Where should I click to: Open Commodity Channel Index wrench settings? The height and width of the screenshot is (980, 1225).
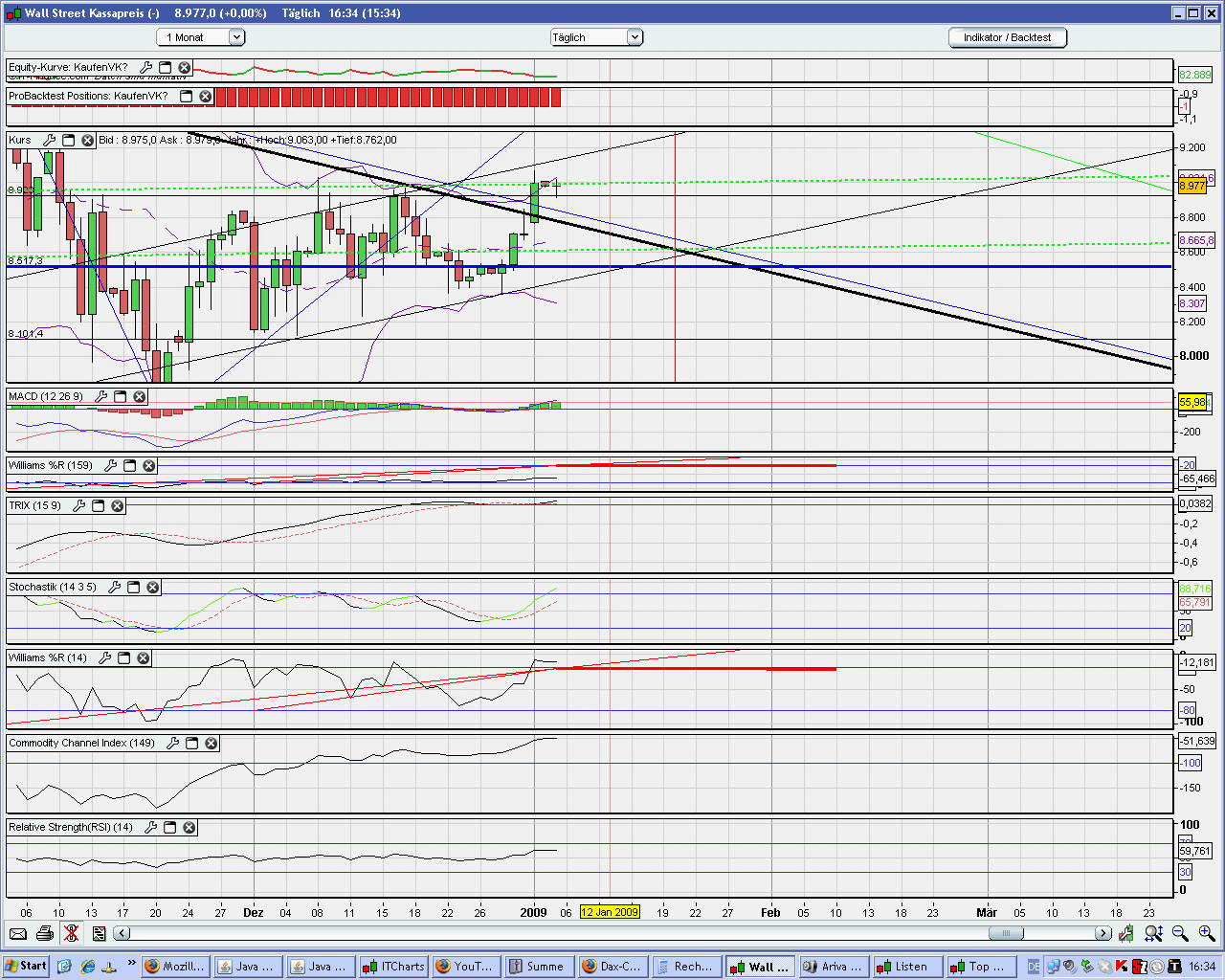click(173, 743)
